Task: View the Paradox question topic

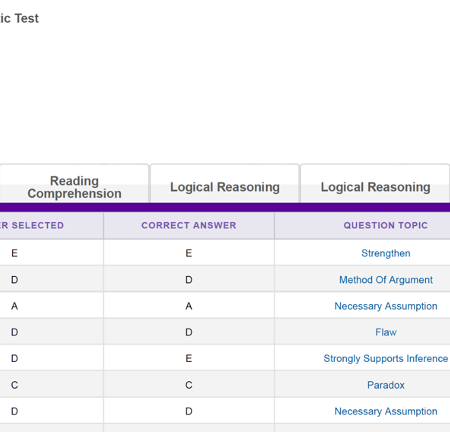Action: (386, 385)
